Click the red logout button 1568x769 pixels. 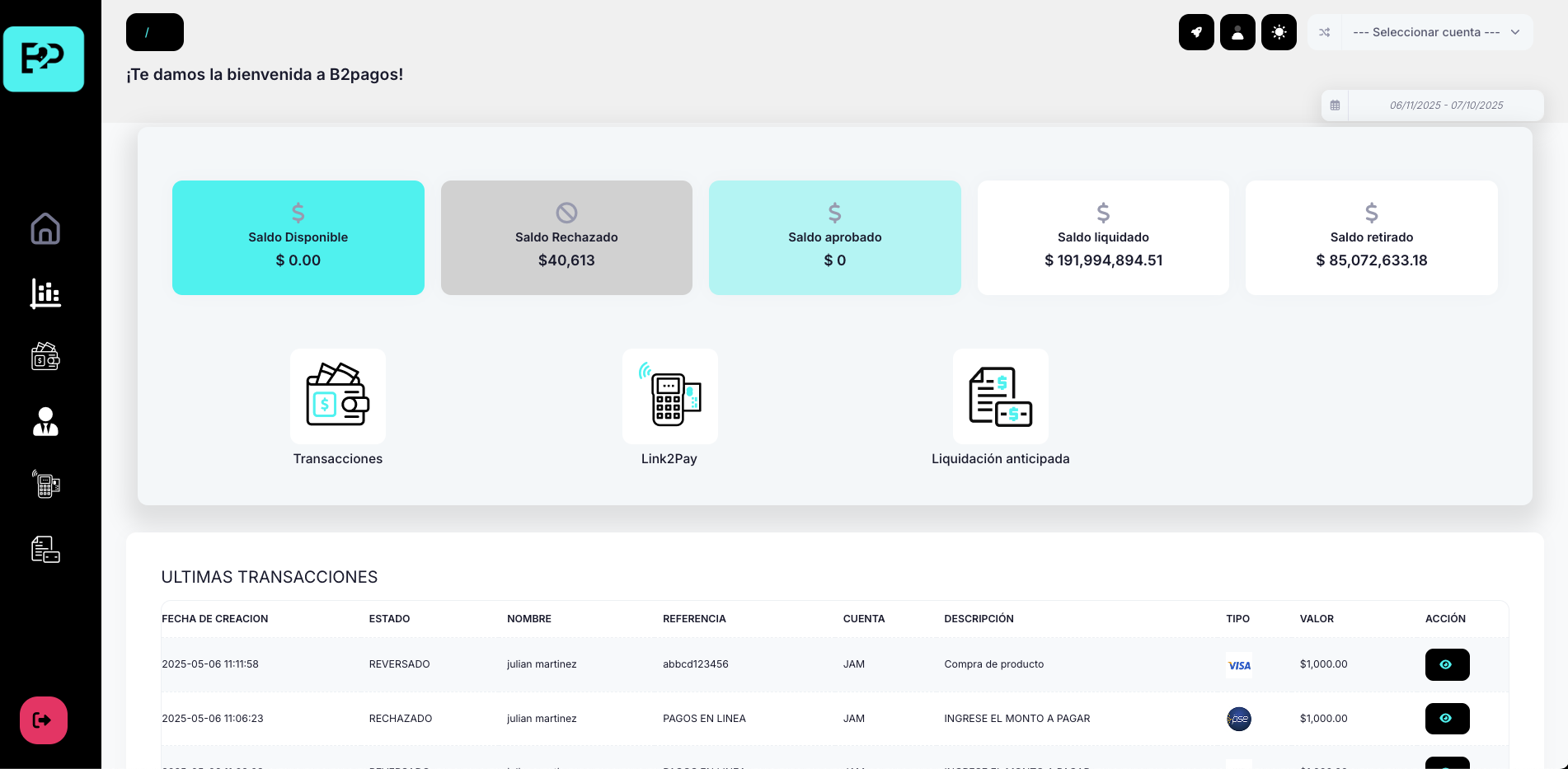coord(44,720)
